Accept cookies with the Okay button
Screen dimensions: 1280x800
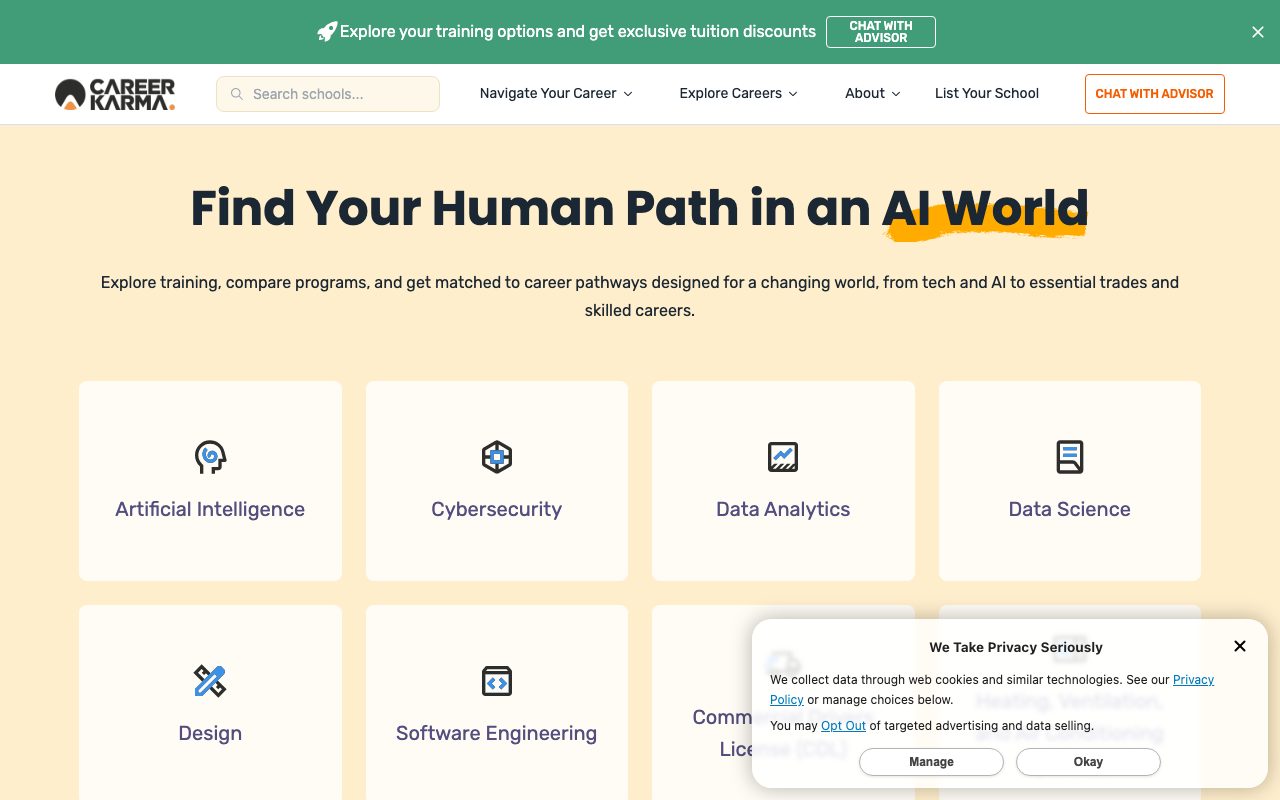pyautogui.click(x=1088, y=762)
